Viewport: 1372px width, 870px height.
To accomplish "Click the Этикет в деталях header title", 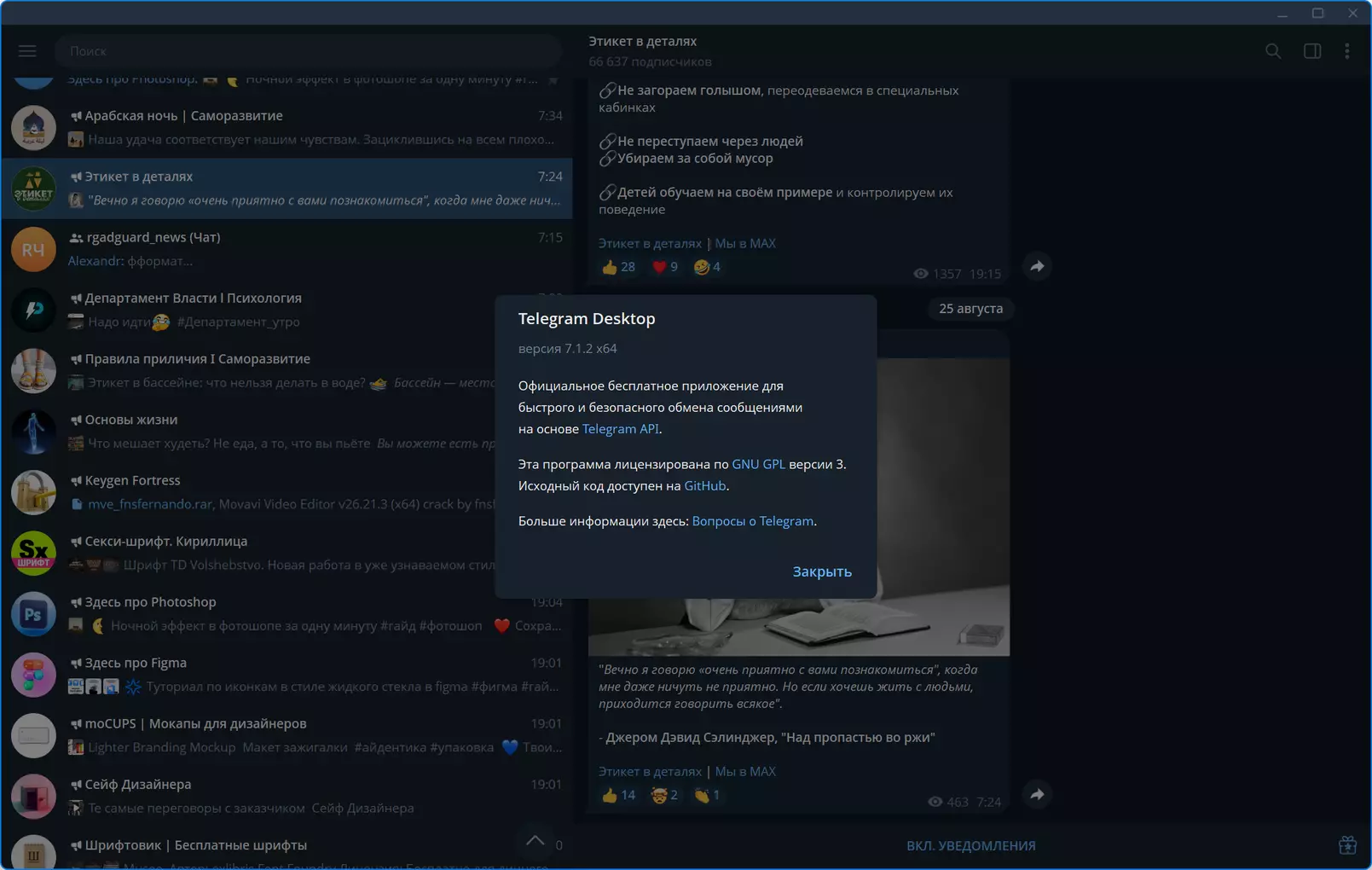I will pyautogui.click(x=642, y=41).
